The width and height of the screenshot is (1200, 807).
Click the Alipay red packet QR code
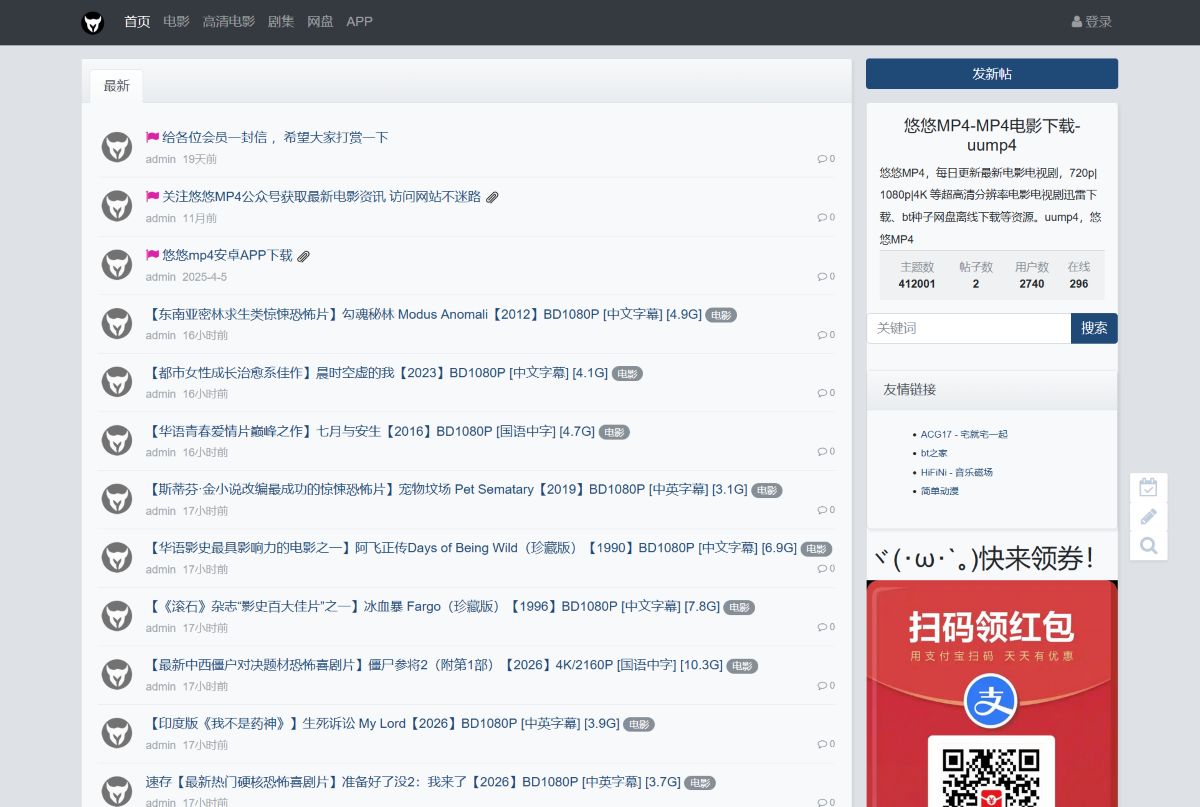991,775
